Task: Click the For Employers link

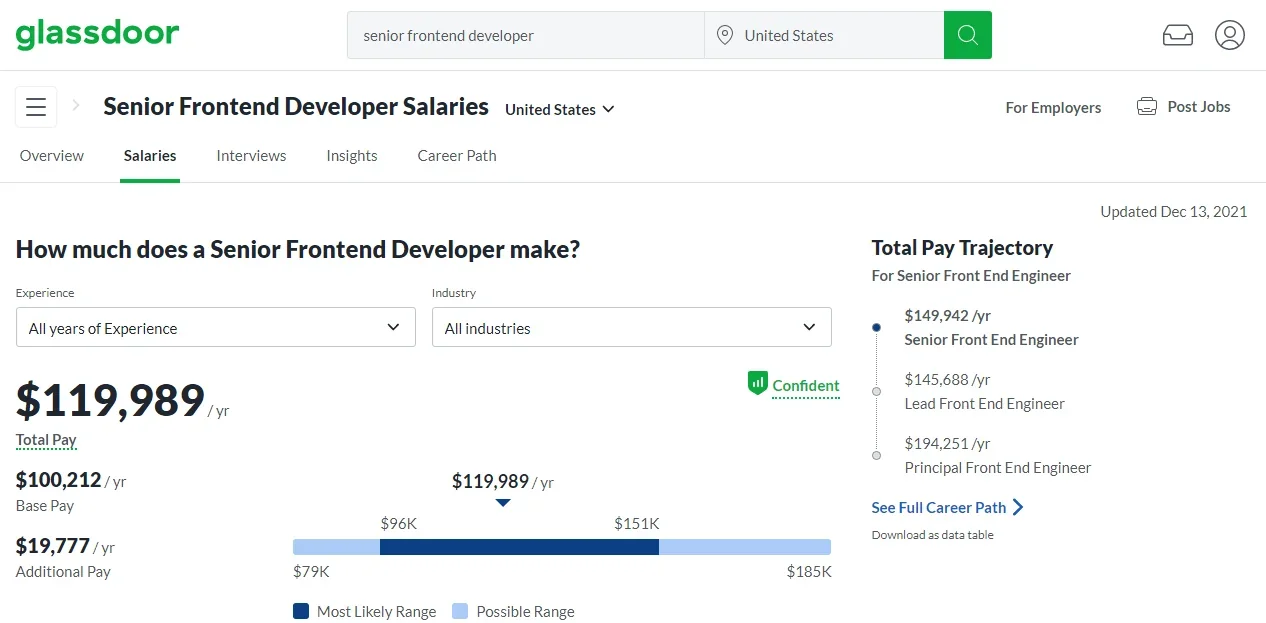Action: [x=1053, y=108]
